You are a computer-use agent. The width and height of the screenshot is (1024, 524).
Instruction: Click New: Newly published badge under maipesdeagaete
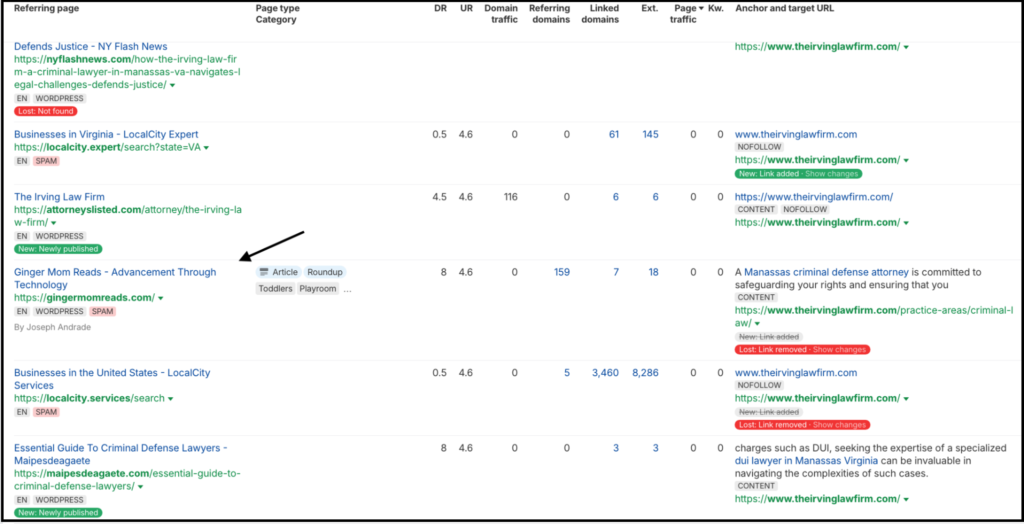[58, 513]
